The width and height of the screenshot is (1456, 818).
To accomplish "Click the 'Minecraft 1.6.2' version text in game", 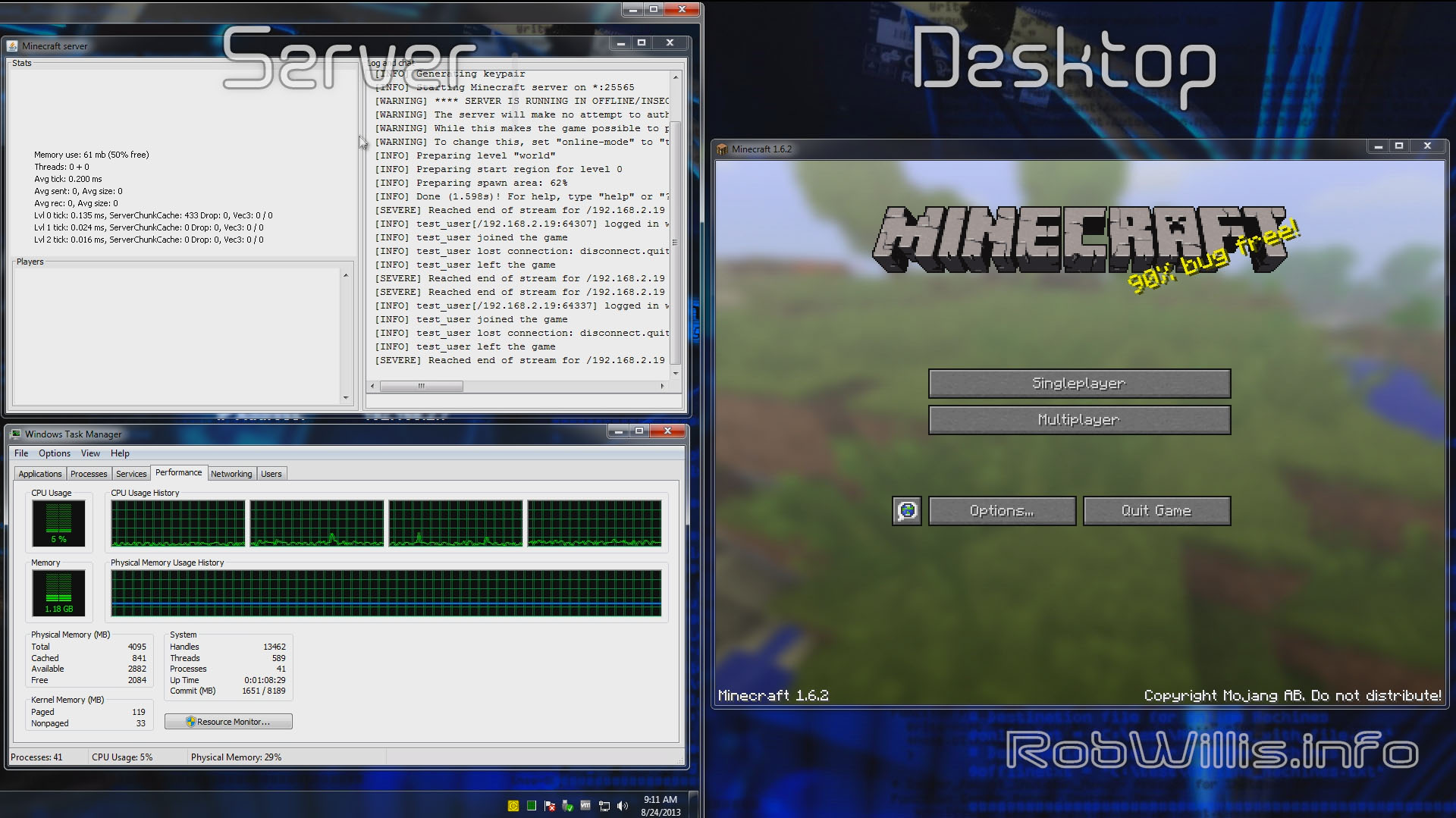I will point(773,695).
